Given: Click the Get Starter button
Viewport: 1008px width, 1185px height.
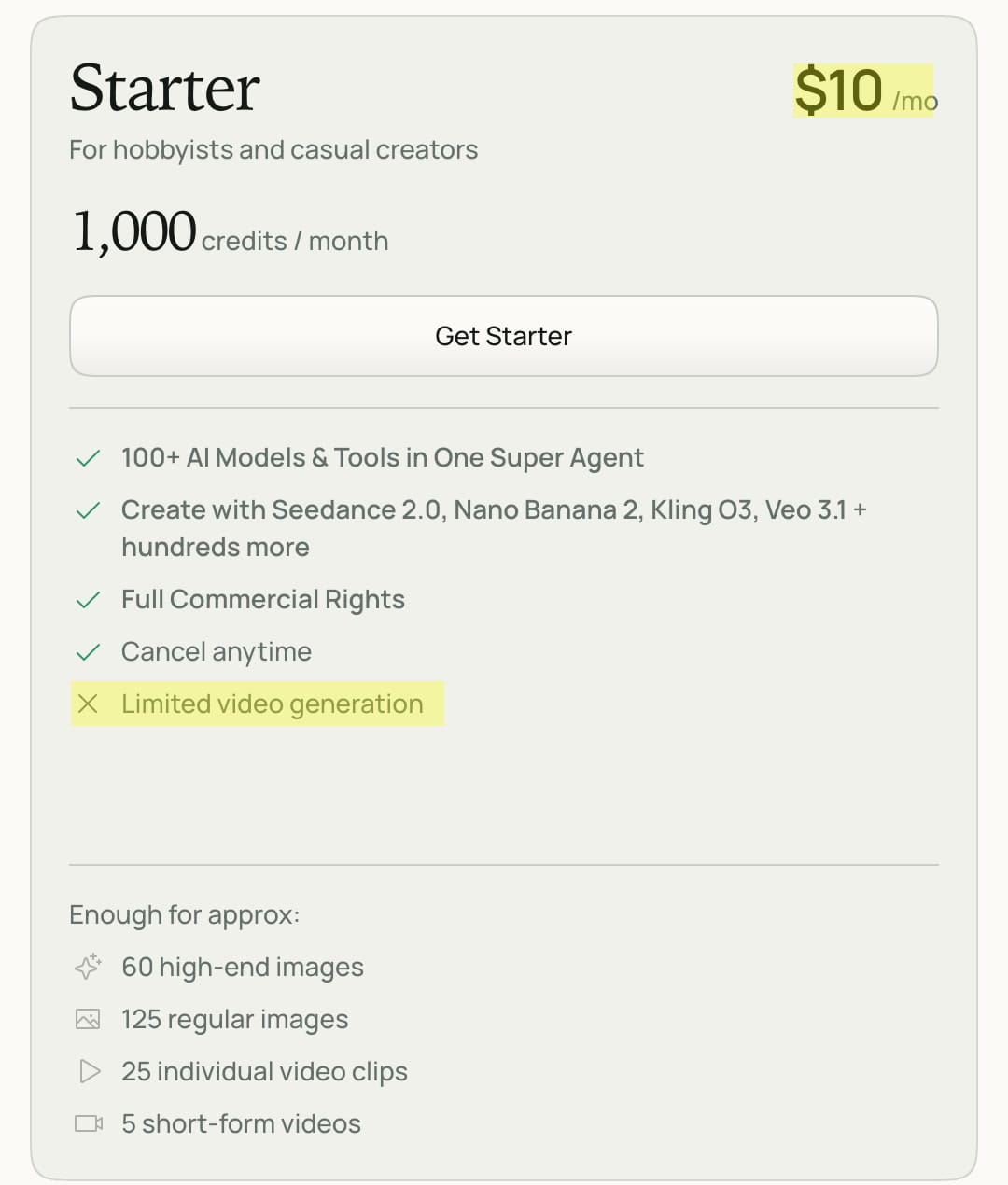Looking at the screenshot, I should pyautogui.click(x=503, y=336).
